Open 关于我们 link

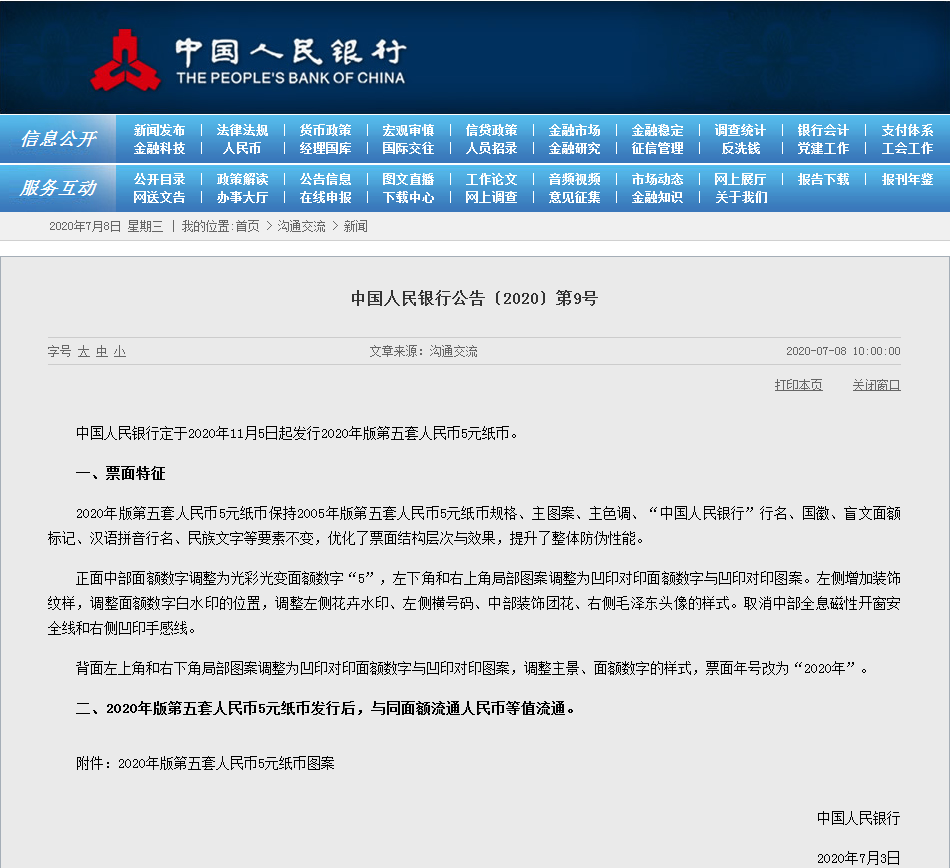pos(741,198)
